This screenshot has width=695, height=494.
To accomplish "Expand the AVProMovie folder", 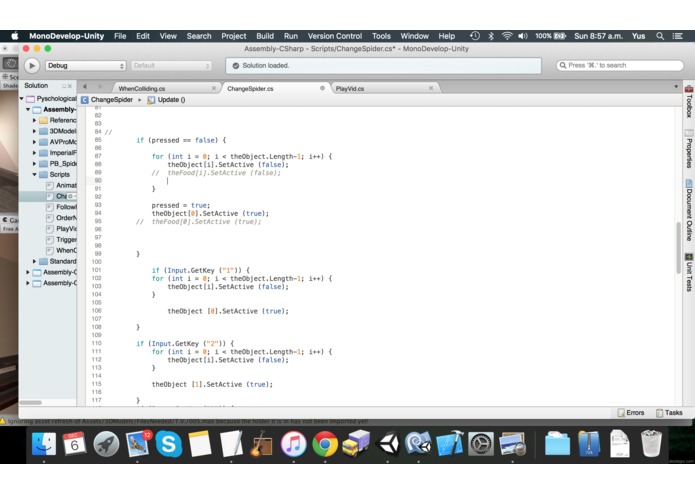I will coord(34,142).
